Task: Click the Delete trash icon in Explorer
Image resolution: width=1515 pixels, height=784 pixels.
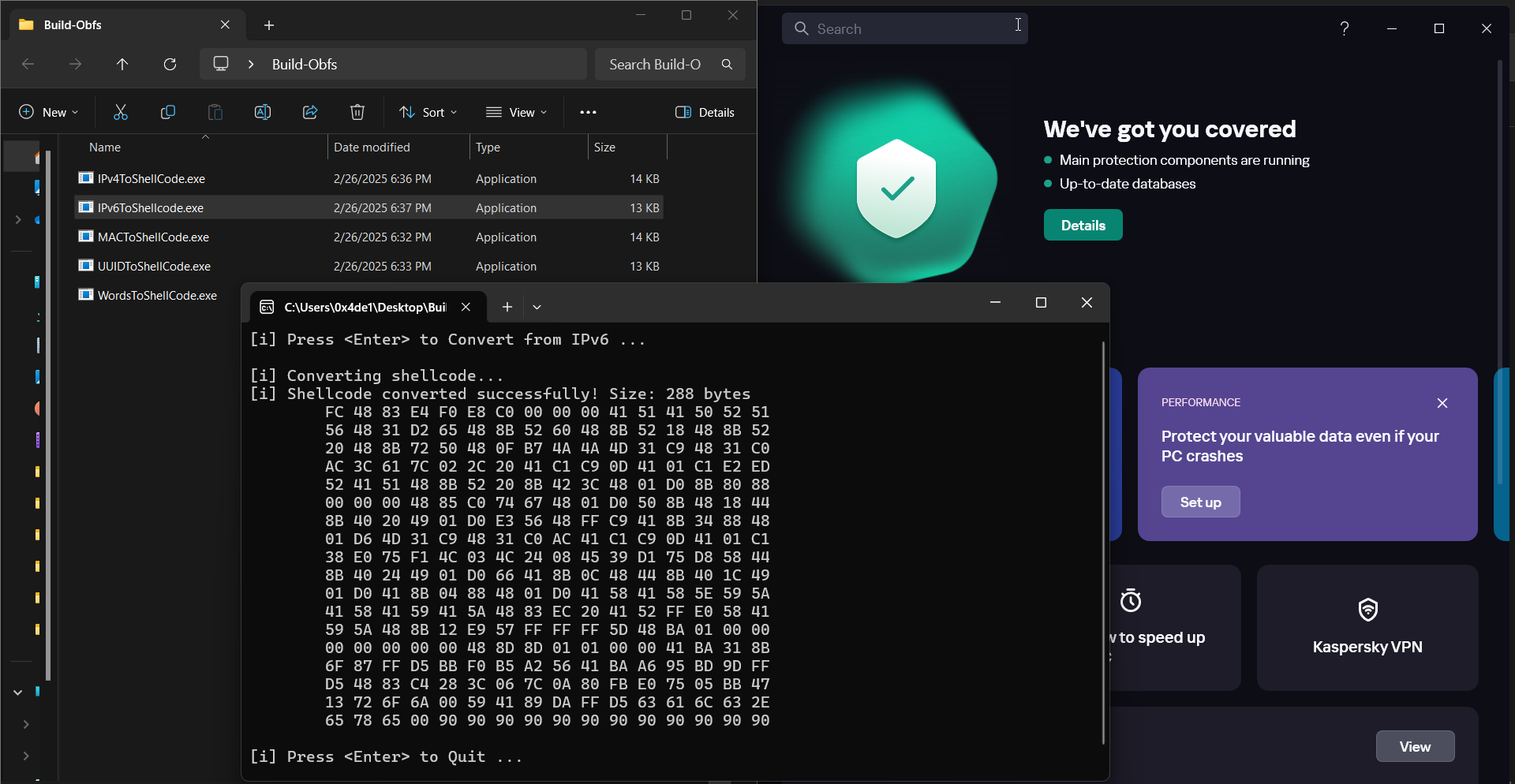Action: (x=357, y=112)
